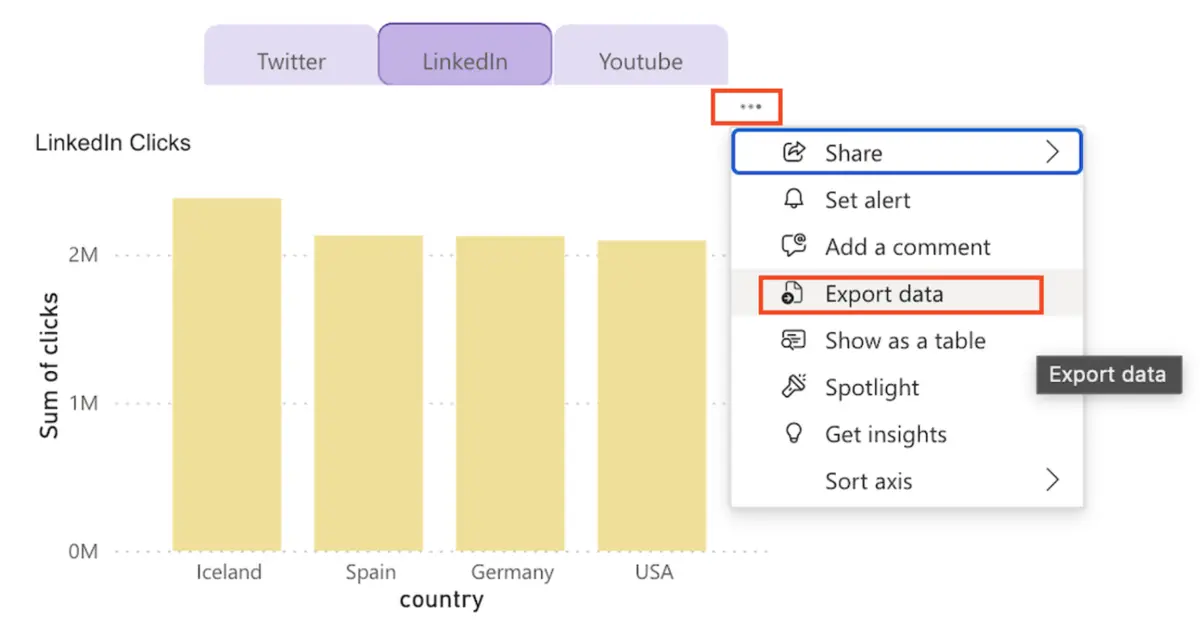Click the Sum of clicks axis title
This screenshot has width=1200, height=637.
pyautogui.click(x=49, y=365)
